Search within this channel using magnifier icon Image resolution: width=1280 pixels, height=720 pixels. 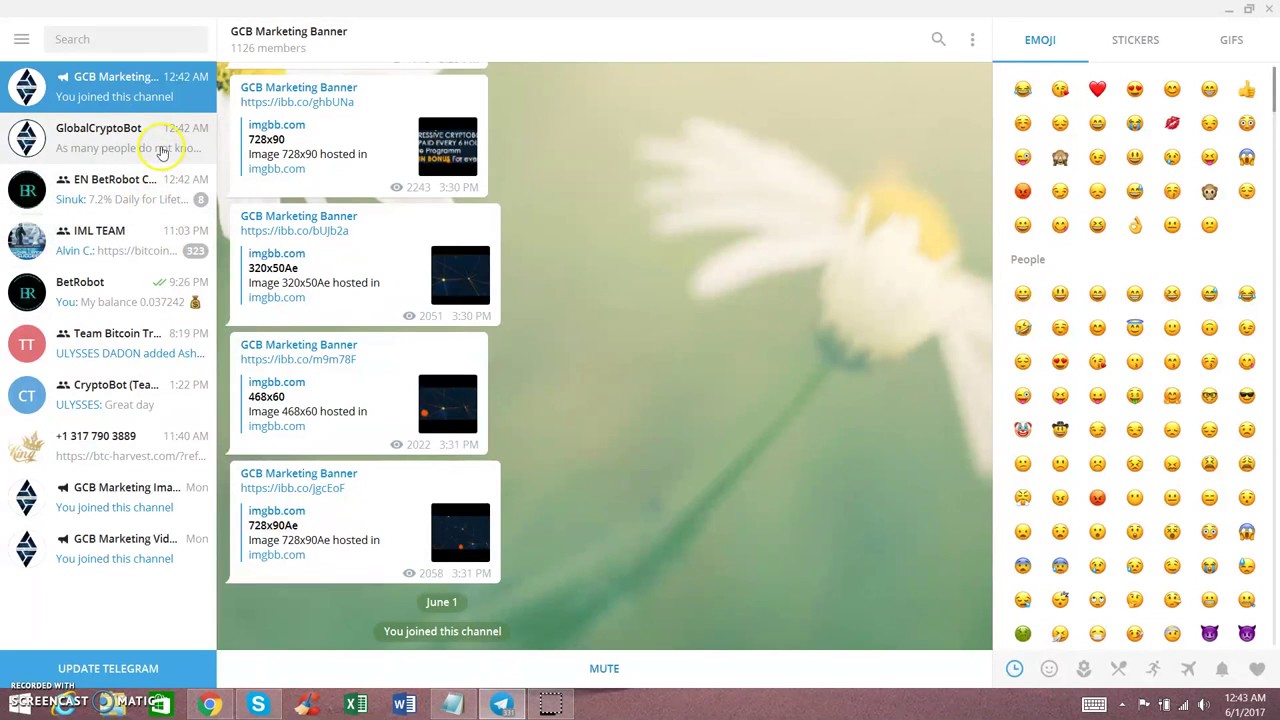click(938, 39)
